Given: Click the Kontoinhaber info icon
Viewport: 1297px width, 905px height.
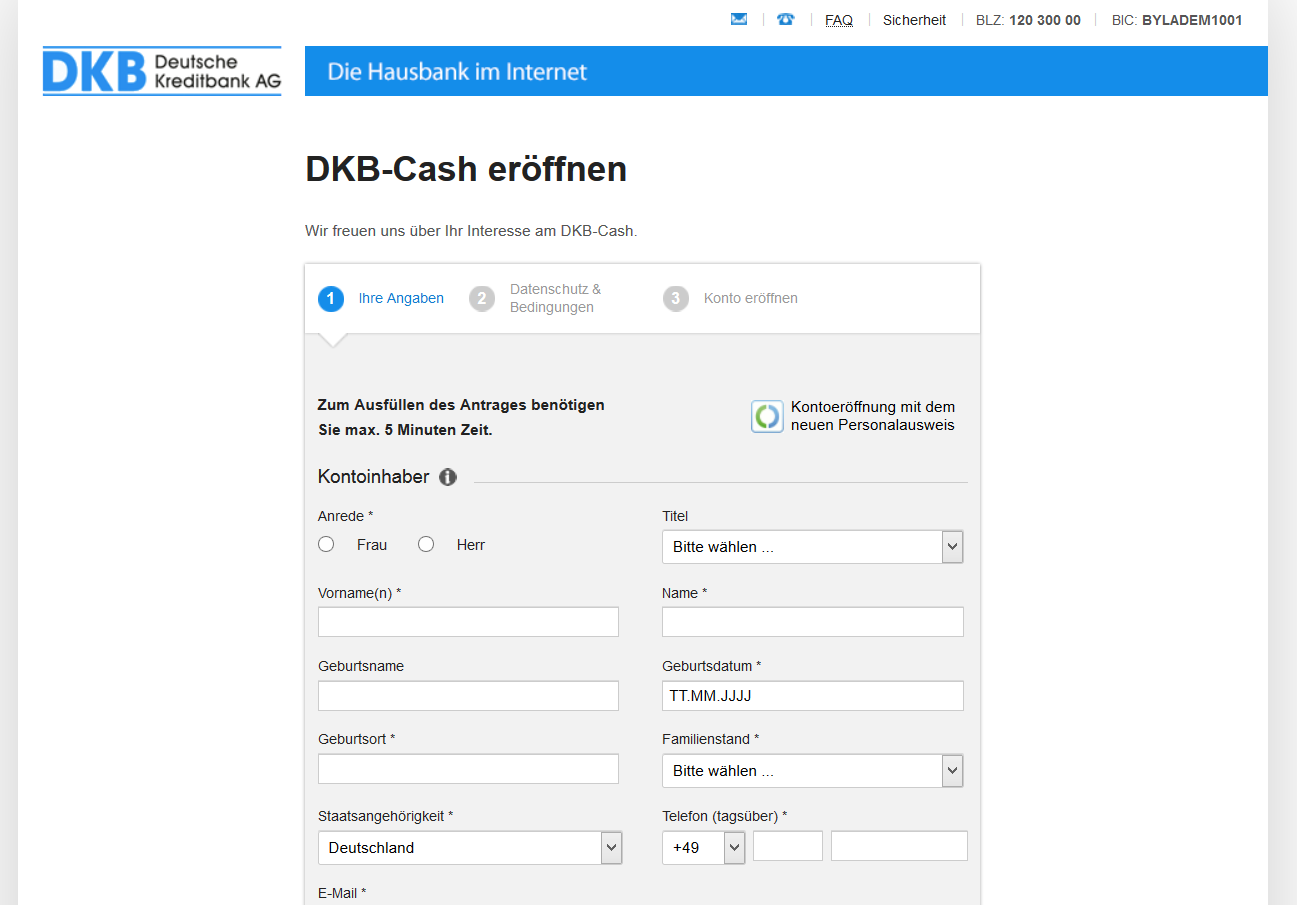Looking at the screenshot, I should click(448, 477).
